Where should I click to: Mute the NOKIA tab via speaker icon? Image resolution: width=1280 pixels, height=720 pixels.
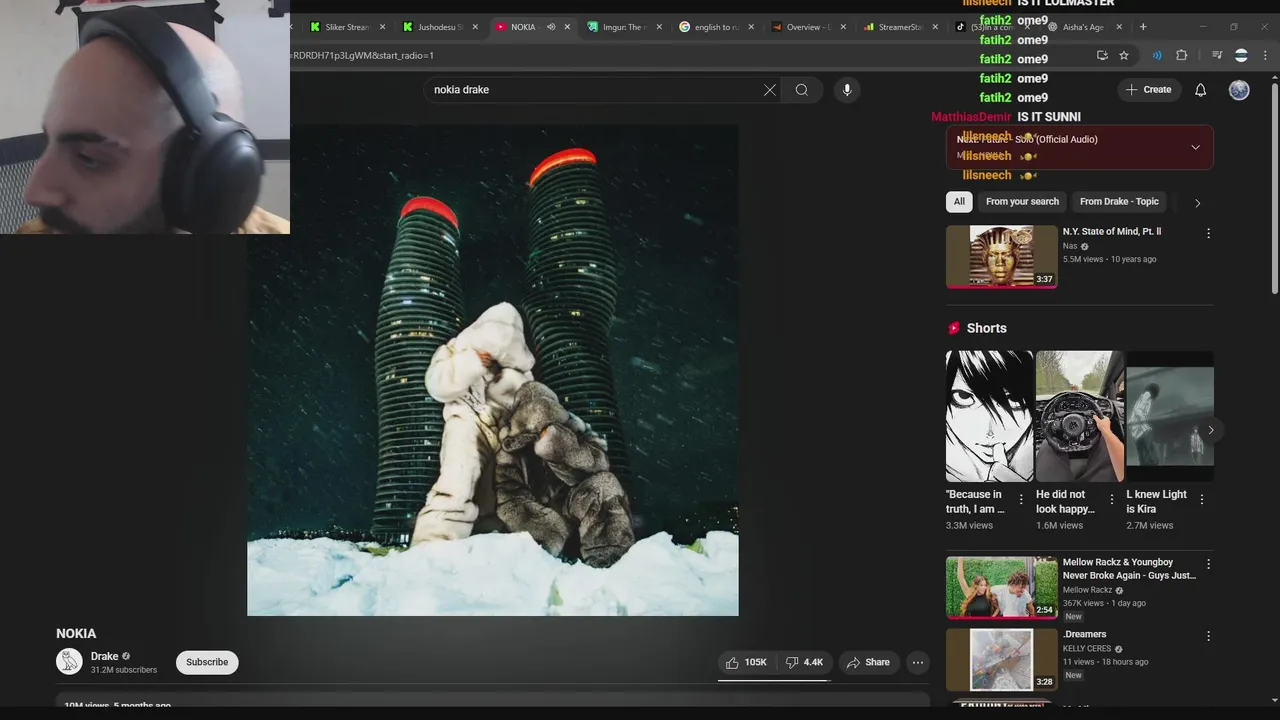coord(550,27)
